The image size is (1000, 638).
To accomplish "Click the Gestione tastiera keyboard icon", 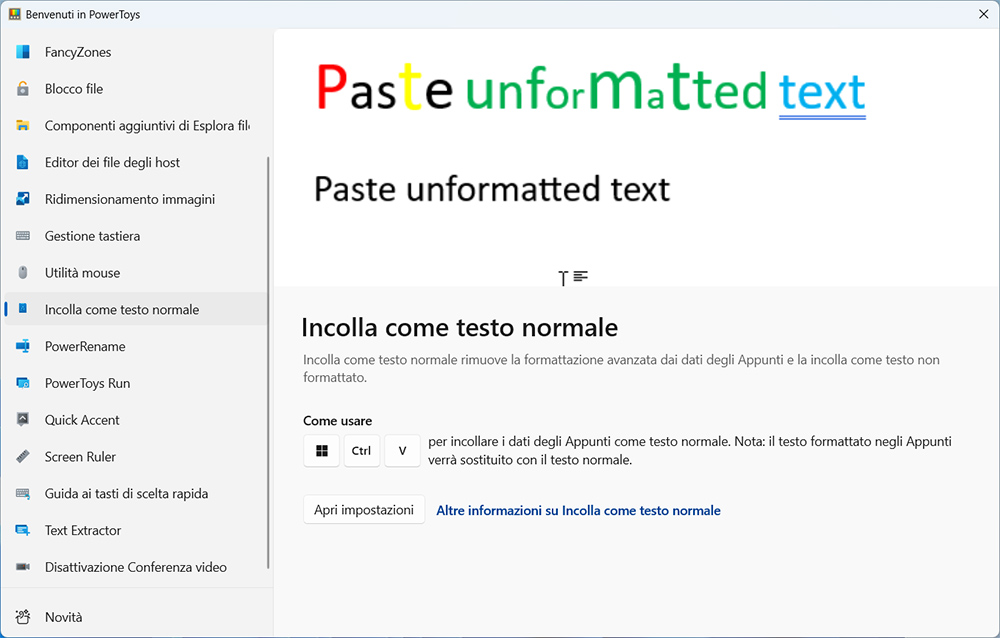I will (x=23, y=236).
